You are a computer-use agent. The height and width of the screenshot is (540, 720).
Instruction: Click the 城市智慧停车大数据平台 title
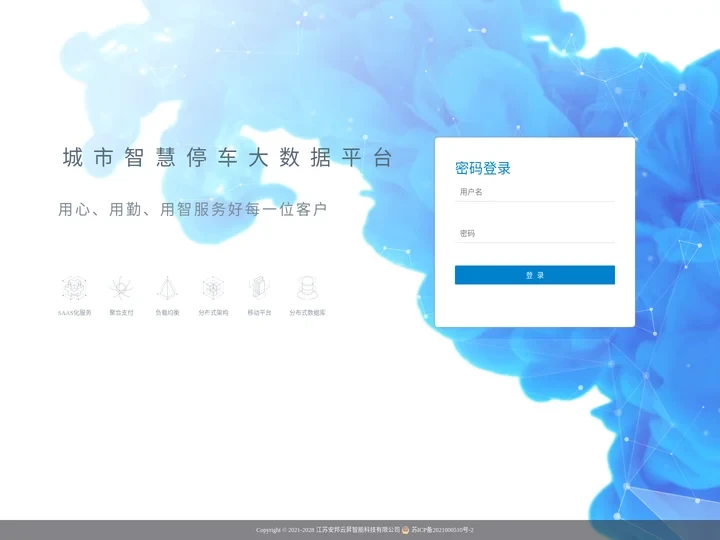pyautogui.click(x=227, y=157)
